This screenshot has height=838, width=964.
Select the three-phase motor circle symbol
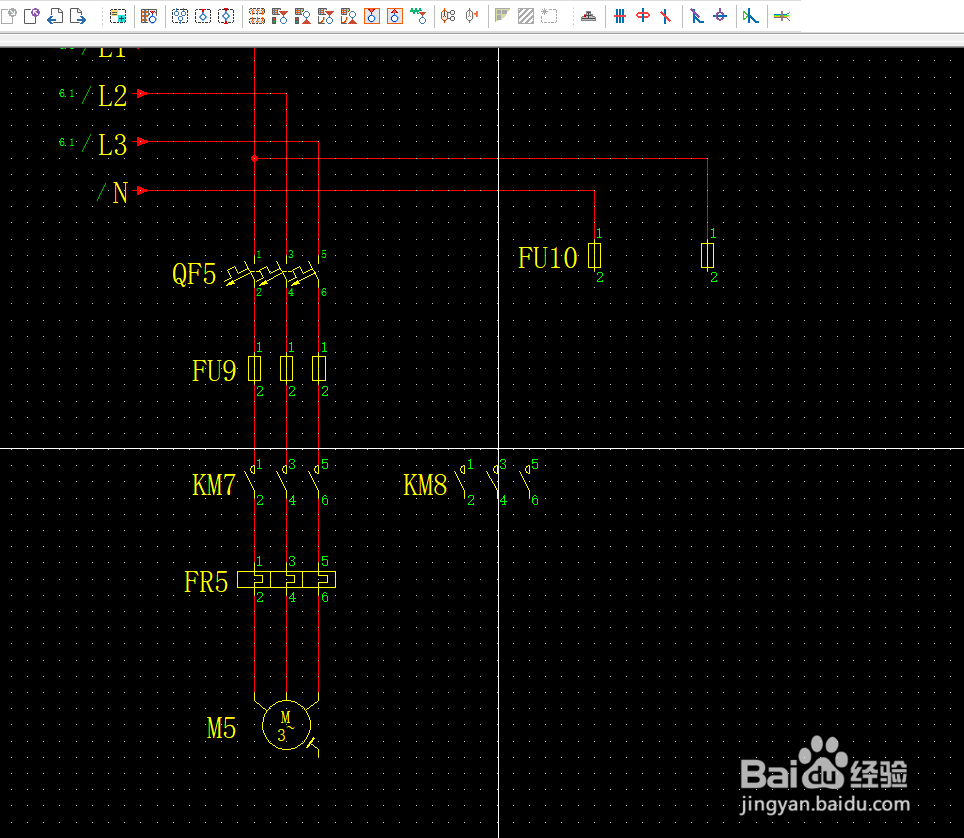(286, 725)
